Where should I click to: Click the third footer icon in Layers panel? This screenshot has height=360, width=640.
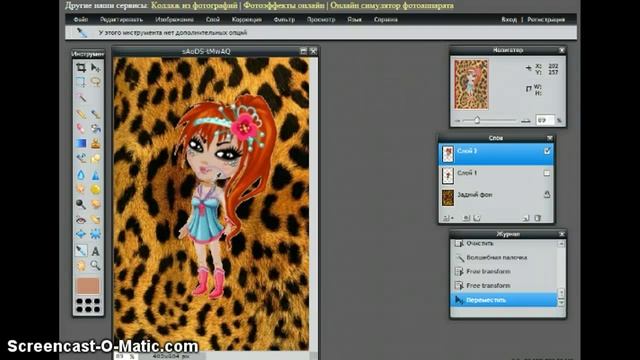(x=477, y=218)
